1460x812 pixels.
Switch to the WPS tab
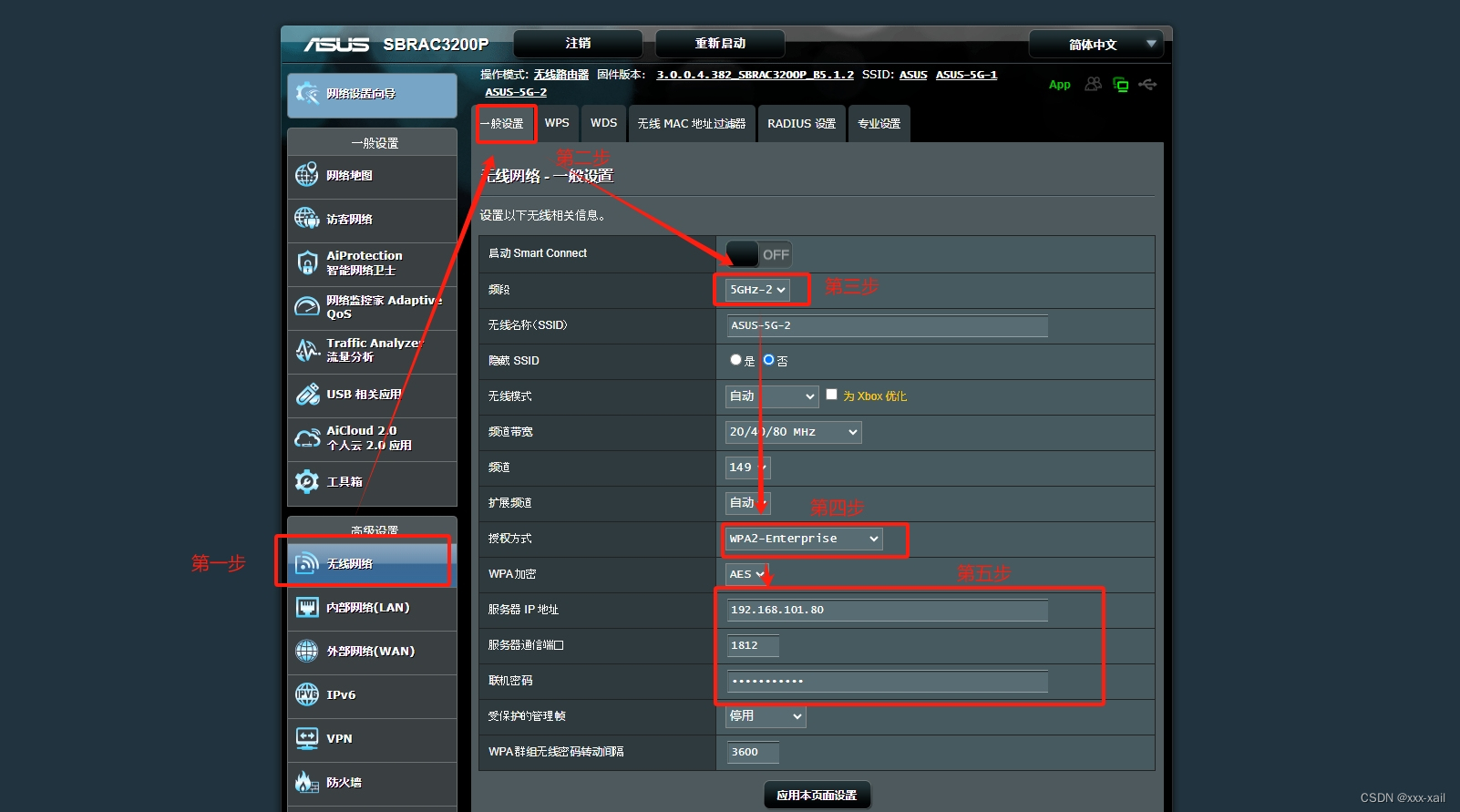pyautogui.click(x=557, y=124)
